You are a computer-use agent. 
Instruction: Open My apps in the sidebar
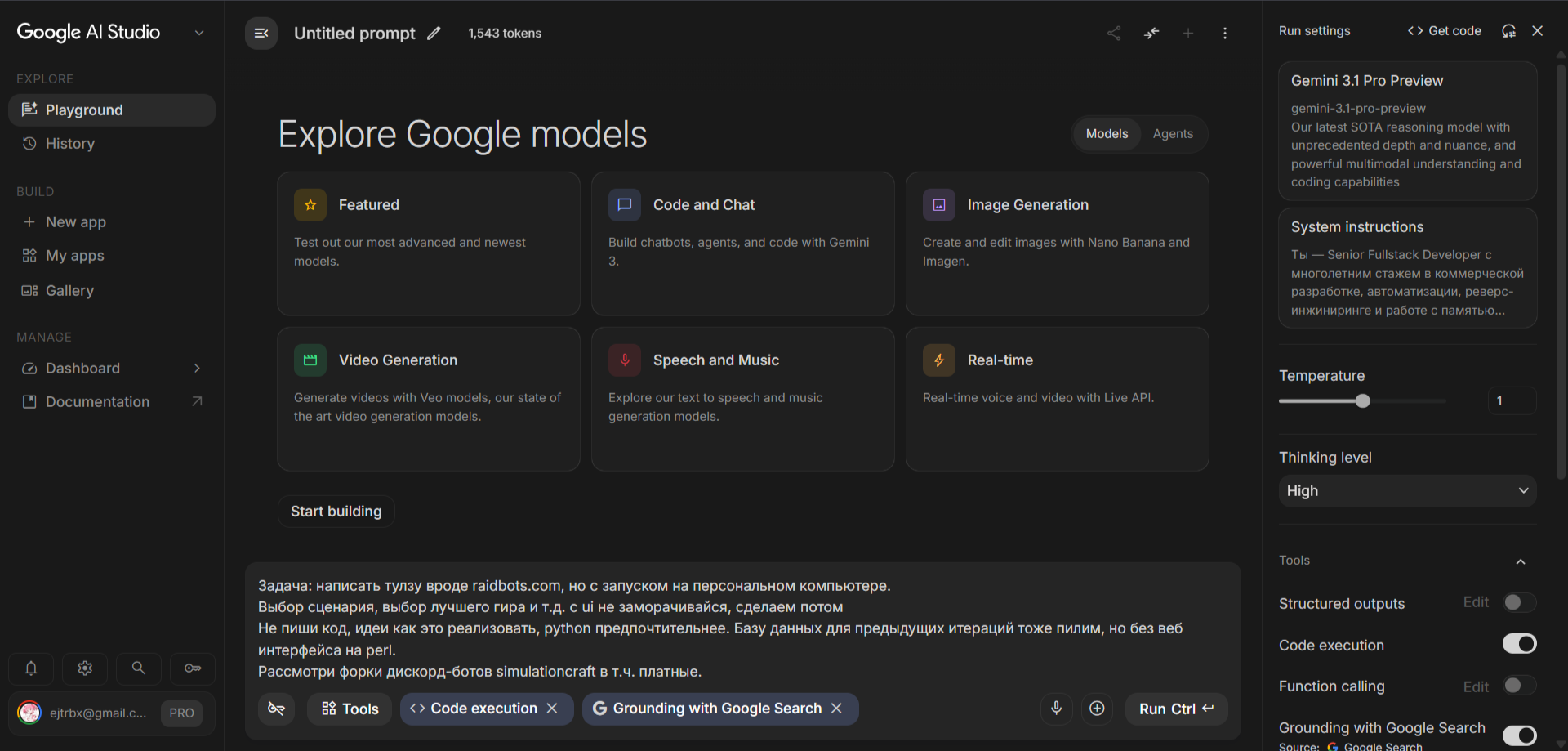tap(112, 256)
